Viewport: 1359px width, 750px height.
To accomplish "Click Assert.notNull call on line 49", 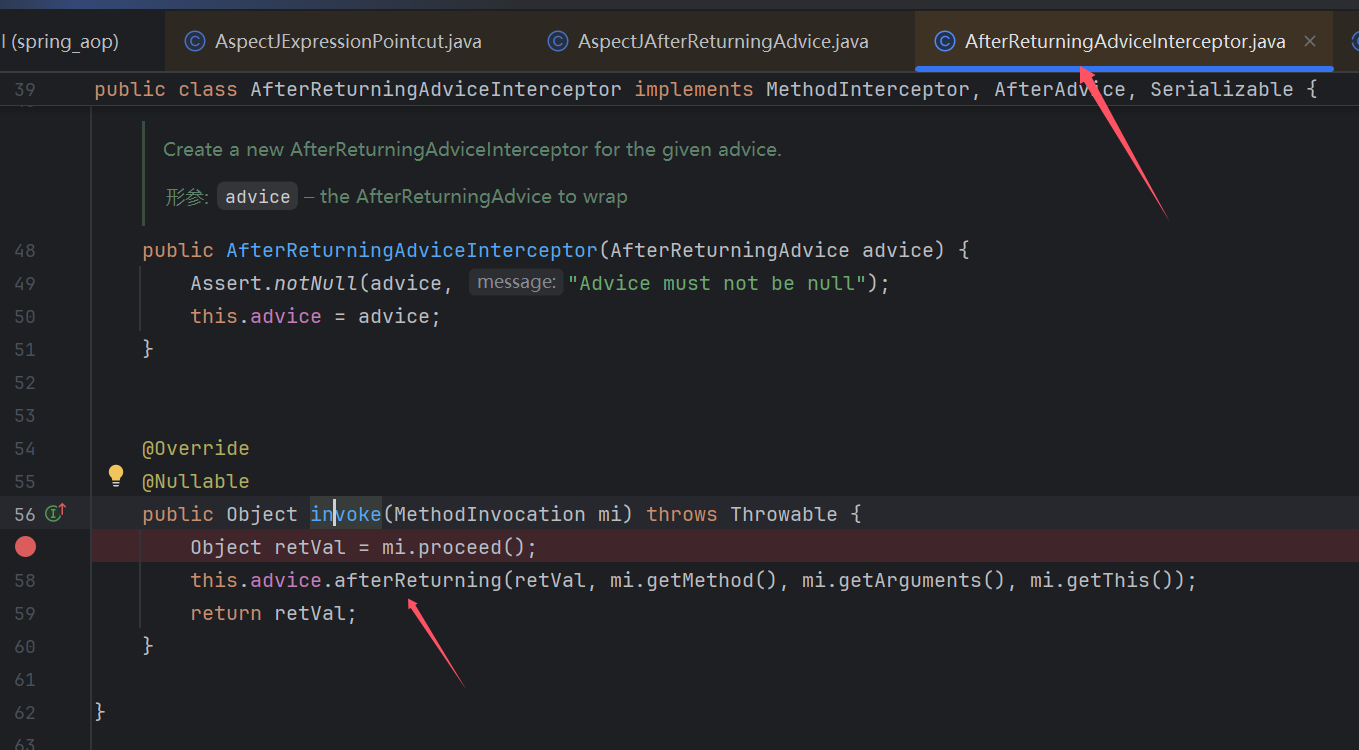I will click(274, 283).
